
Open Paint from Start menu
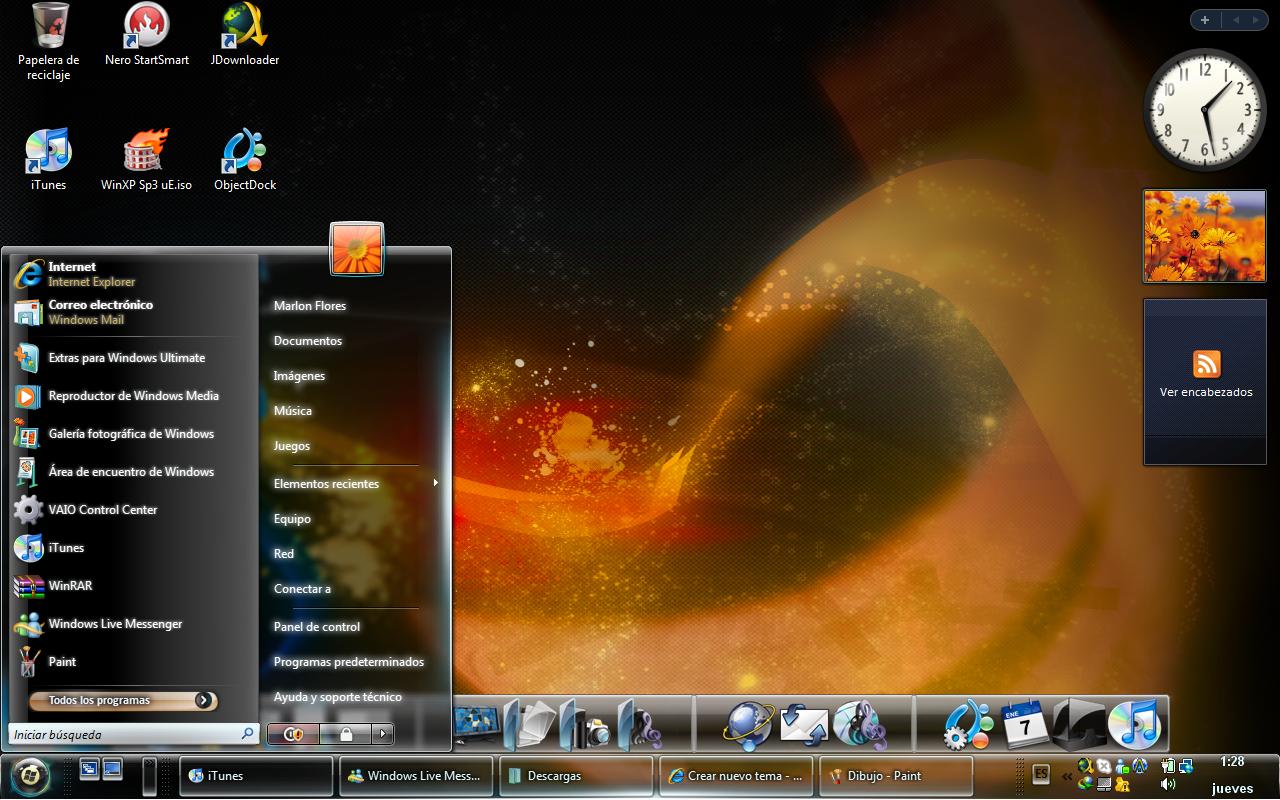coord(133,662)
